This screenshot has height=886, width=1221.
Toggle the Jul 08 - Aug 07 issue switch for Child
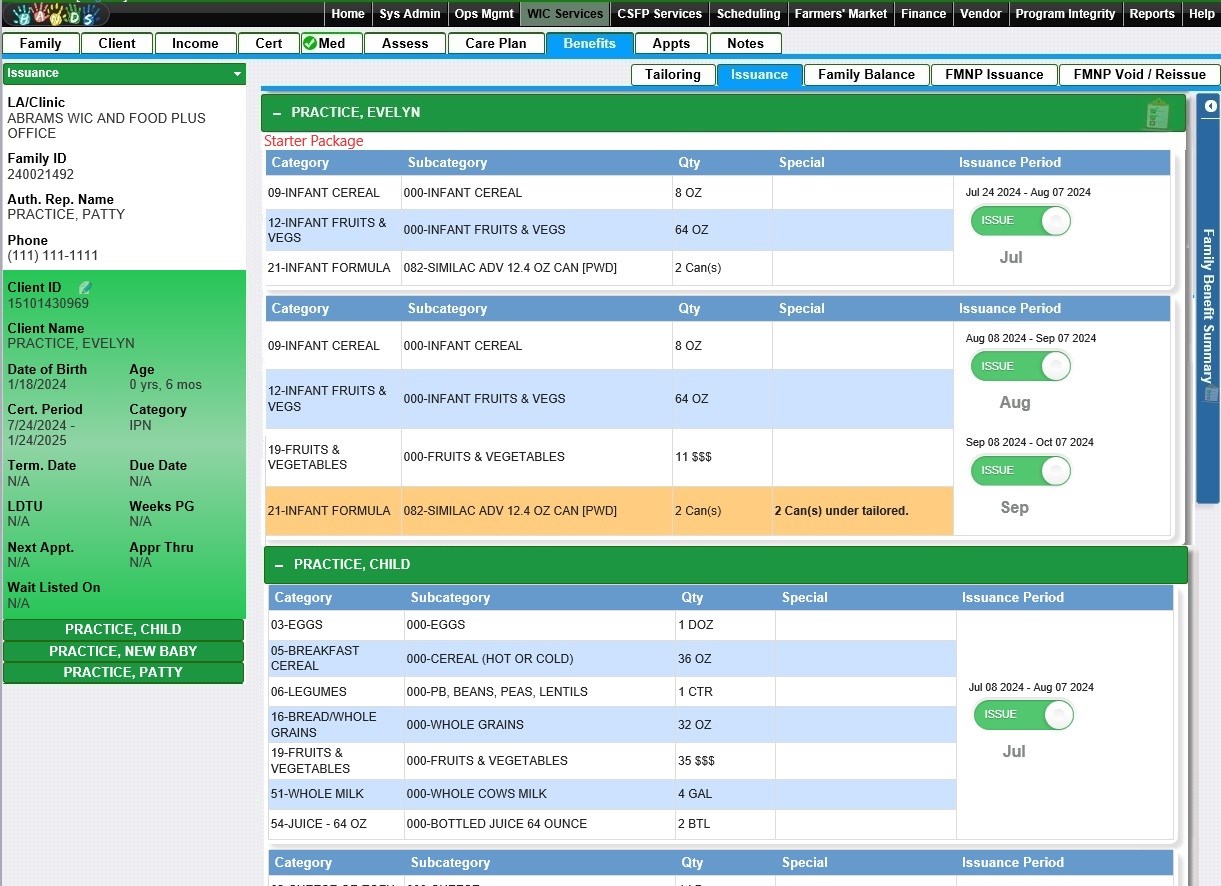click(1023, 715)
